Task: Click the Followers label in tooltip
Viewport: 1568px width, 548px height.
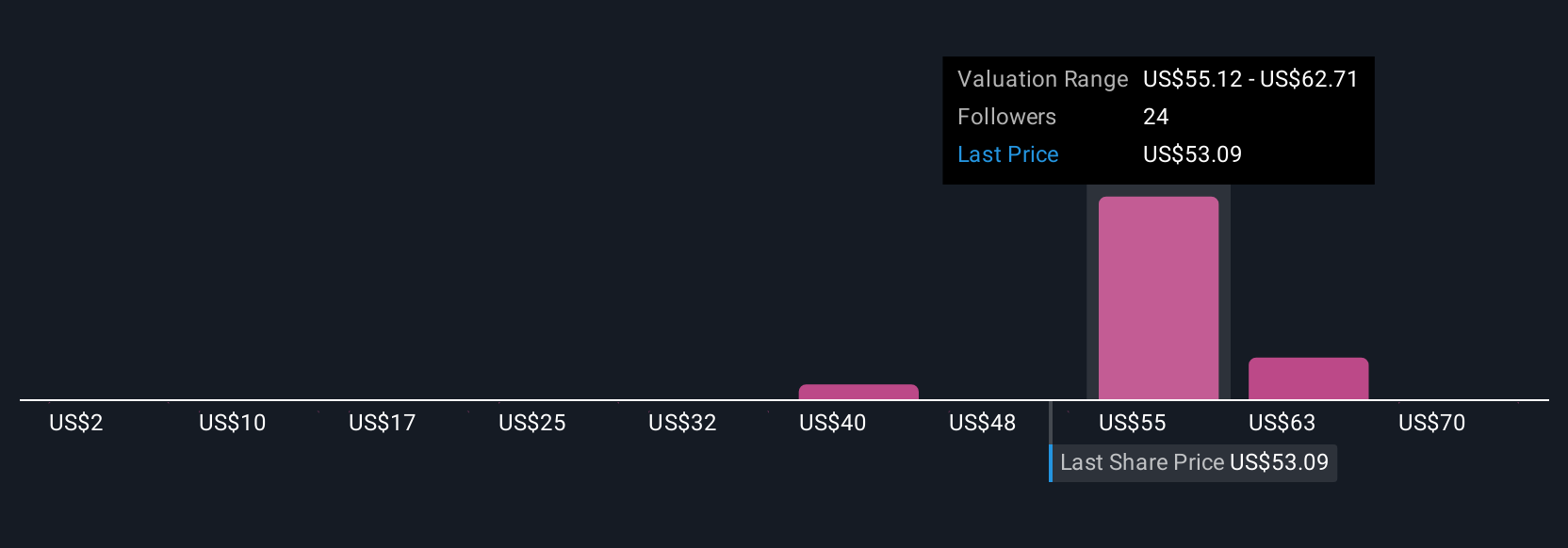Action: [1006, 117]
